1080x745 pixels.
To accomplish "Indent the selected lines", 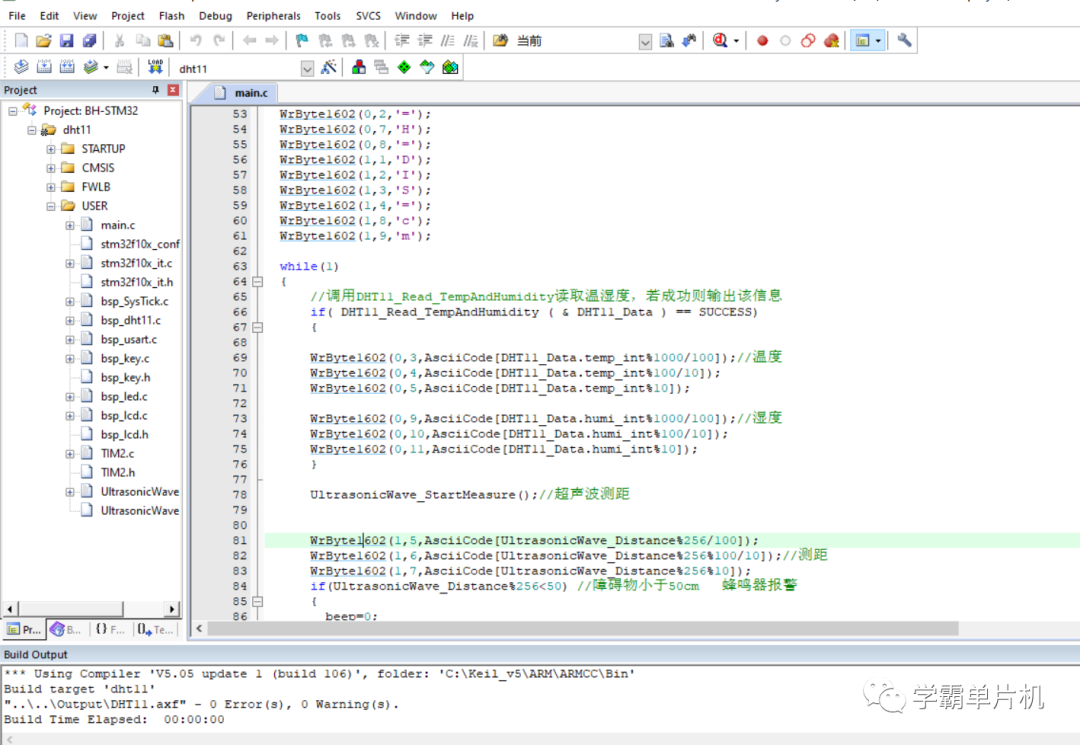I will pyautogui.click(x=402, y=41).
